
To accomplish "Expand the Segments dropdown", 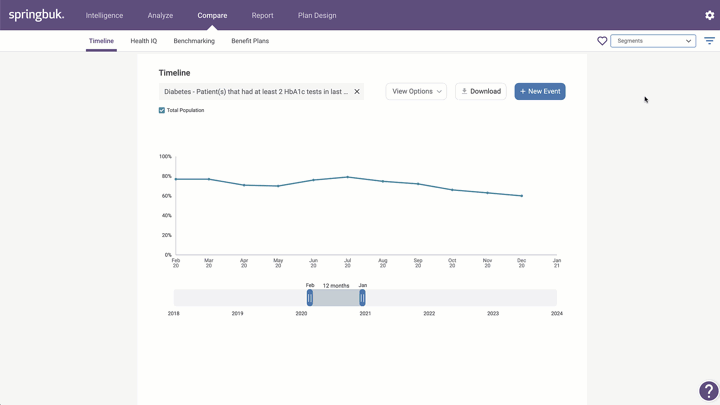I will pos(653,41).
